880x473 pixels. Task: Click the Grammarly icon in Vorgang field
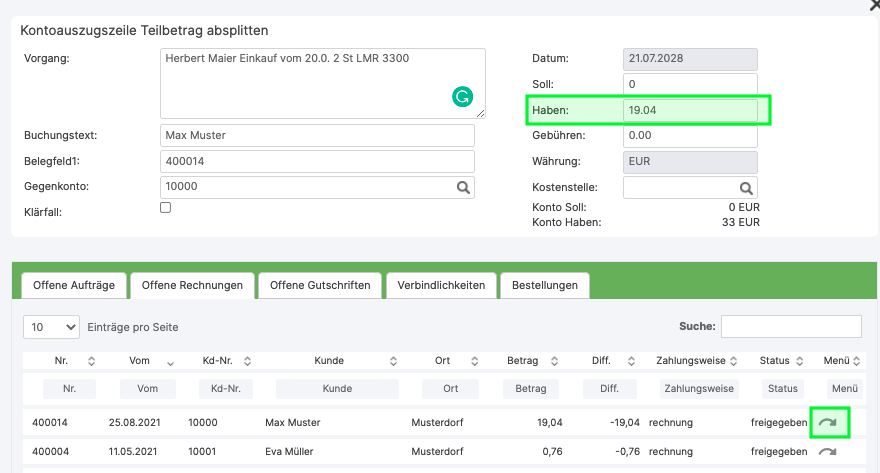tap(462, 97)
